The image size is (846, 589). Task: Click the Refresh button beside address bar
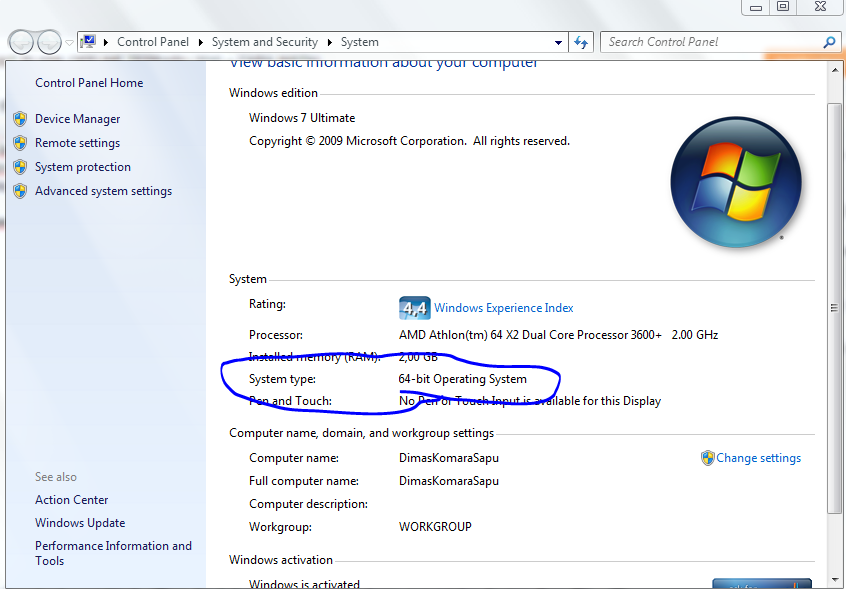click(x=581, y=42)
